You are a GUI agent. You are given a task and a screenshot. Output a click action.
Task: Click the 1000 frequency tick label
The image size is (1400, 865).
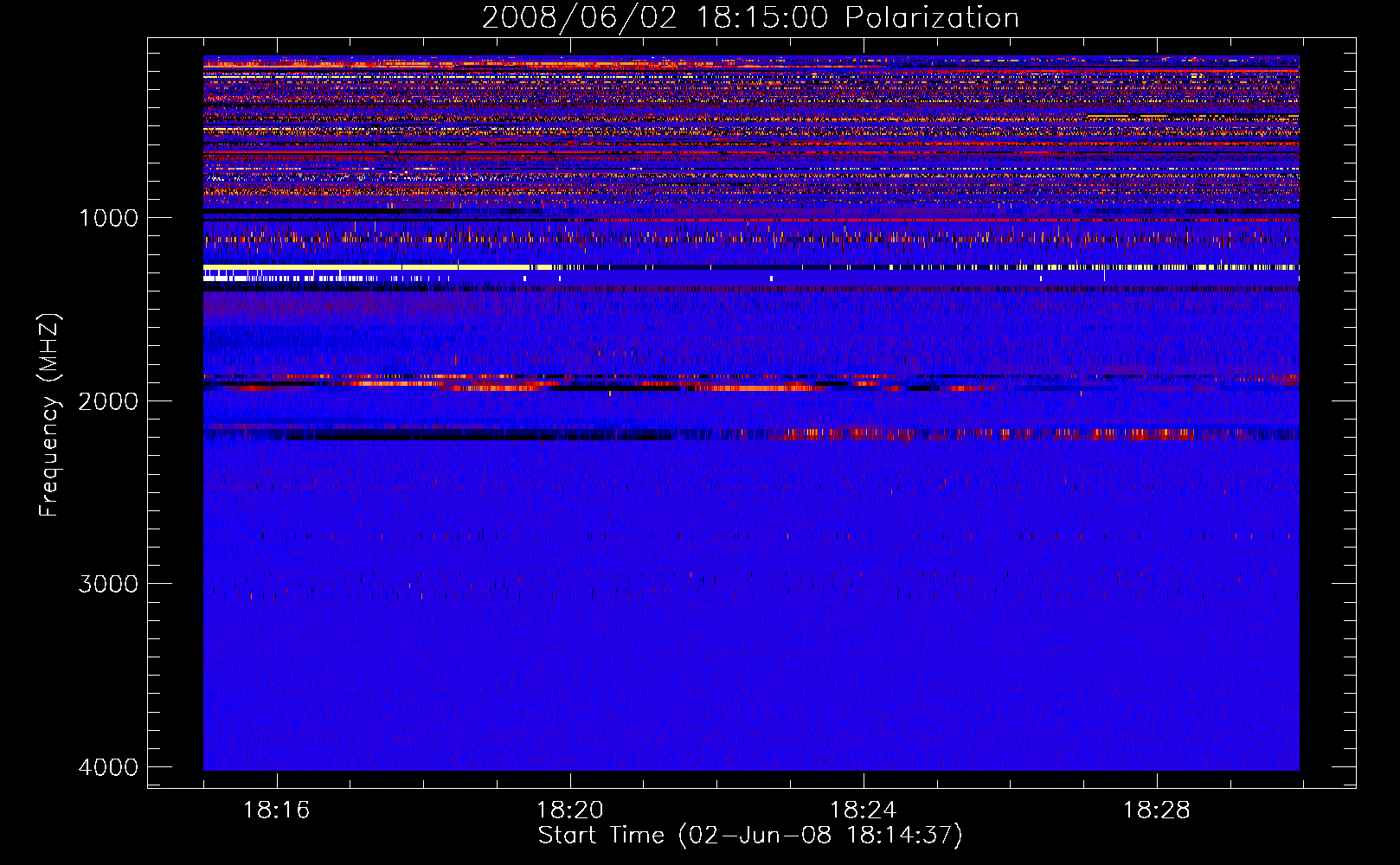[x=108, y=217]
